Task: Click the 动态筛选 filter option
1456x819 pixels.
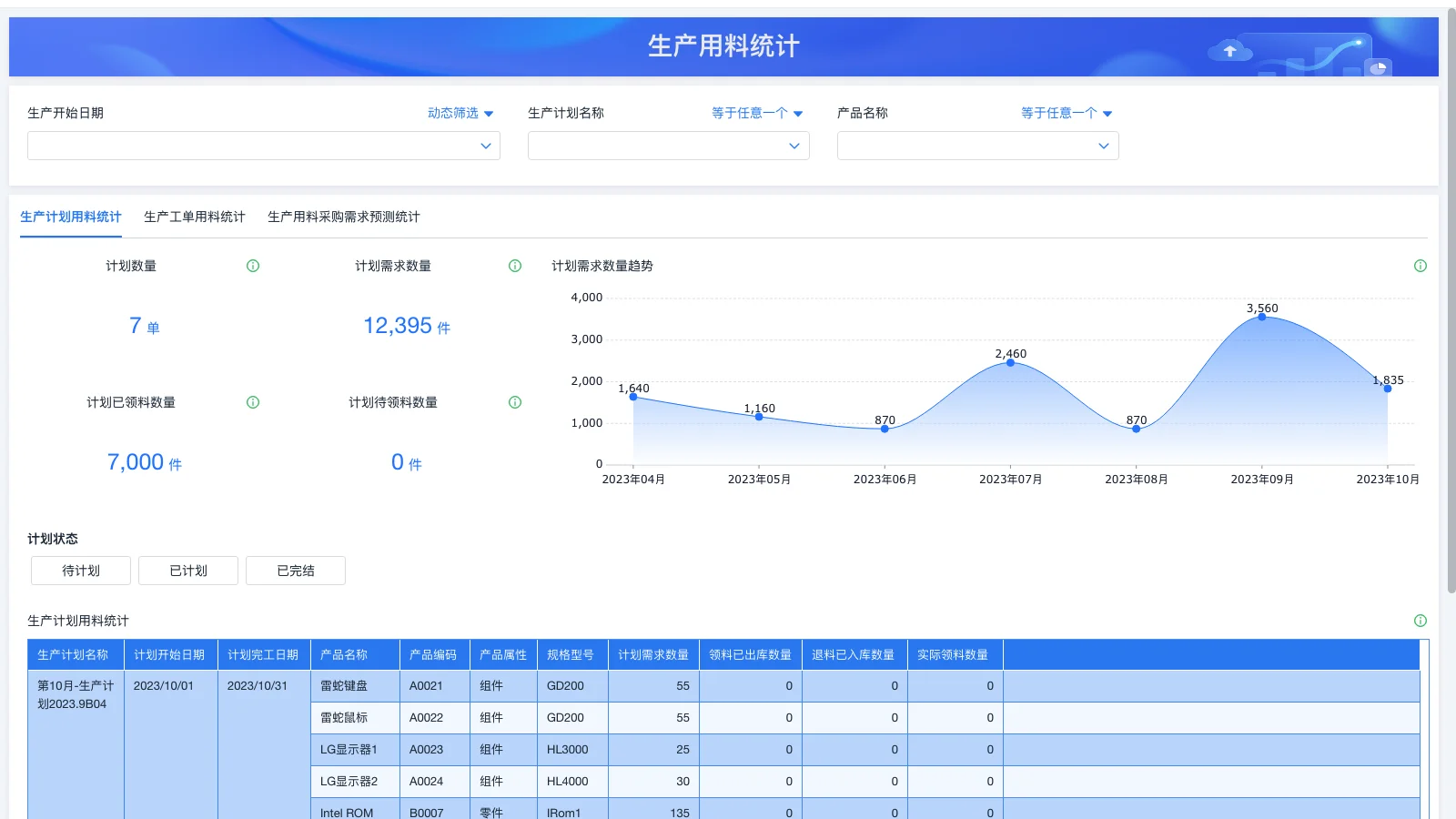Action: click(x=459, y=113)
